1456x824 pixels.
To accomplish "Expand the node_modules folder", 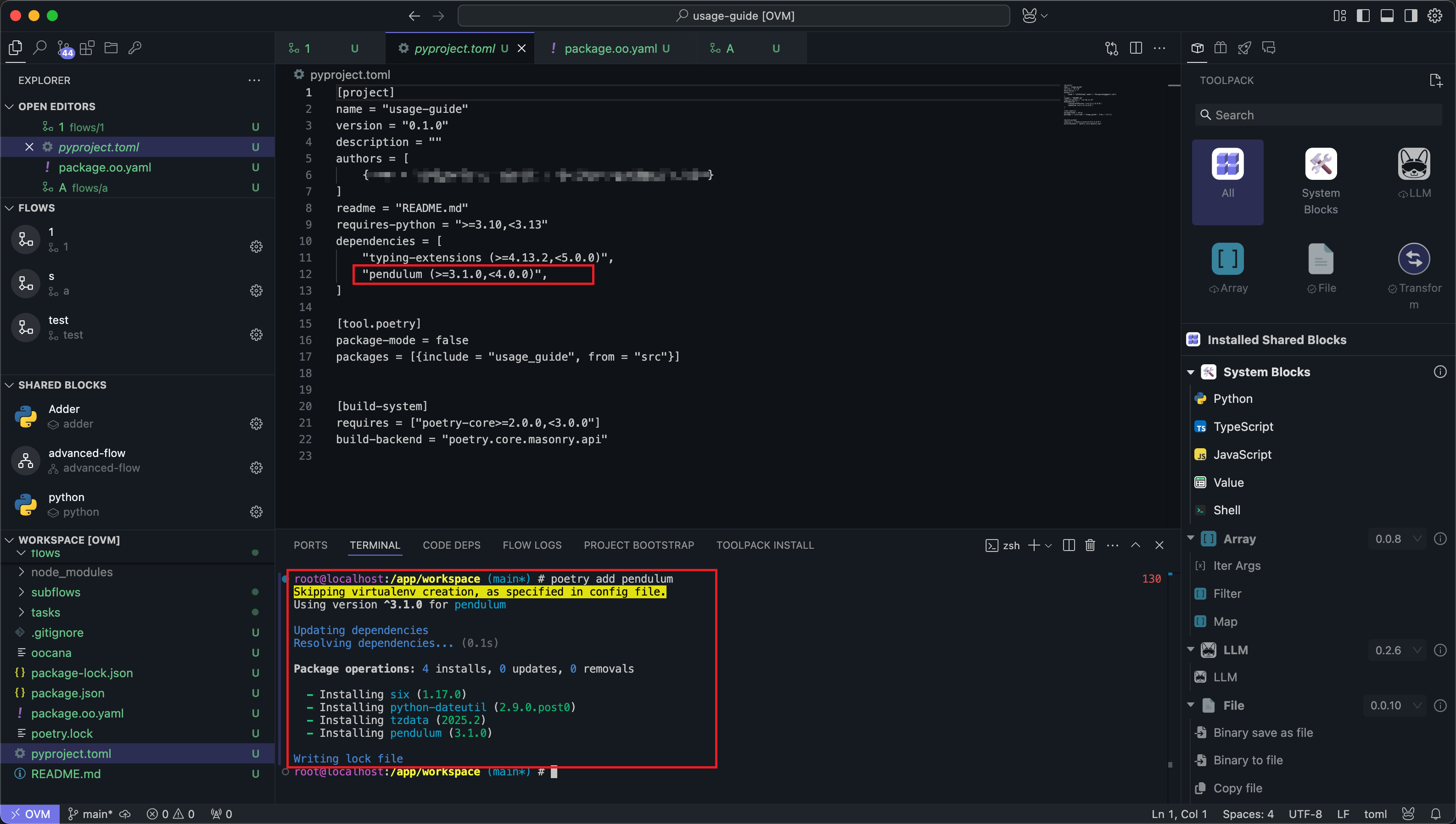I will pos(71,572).
